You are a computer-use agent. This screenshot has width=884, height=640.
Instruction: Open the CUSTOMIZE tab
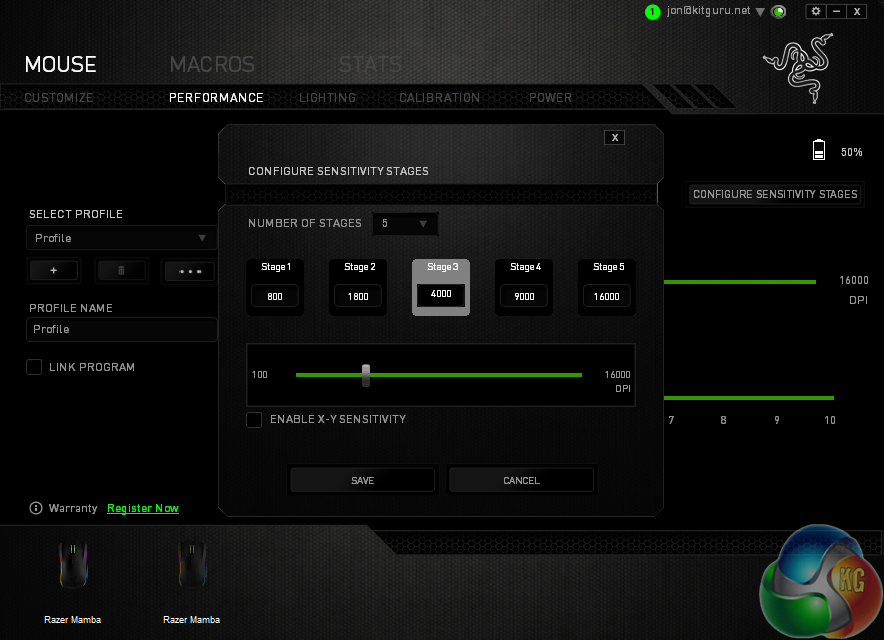coord(59,98)
